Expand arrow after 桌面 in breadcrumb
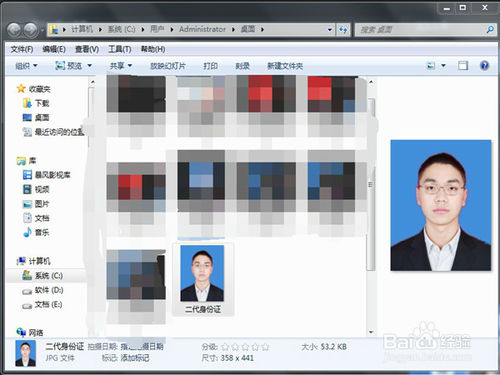 click(262, 30)
